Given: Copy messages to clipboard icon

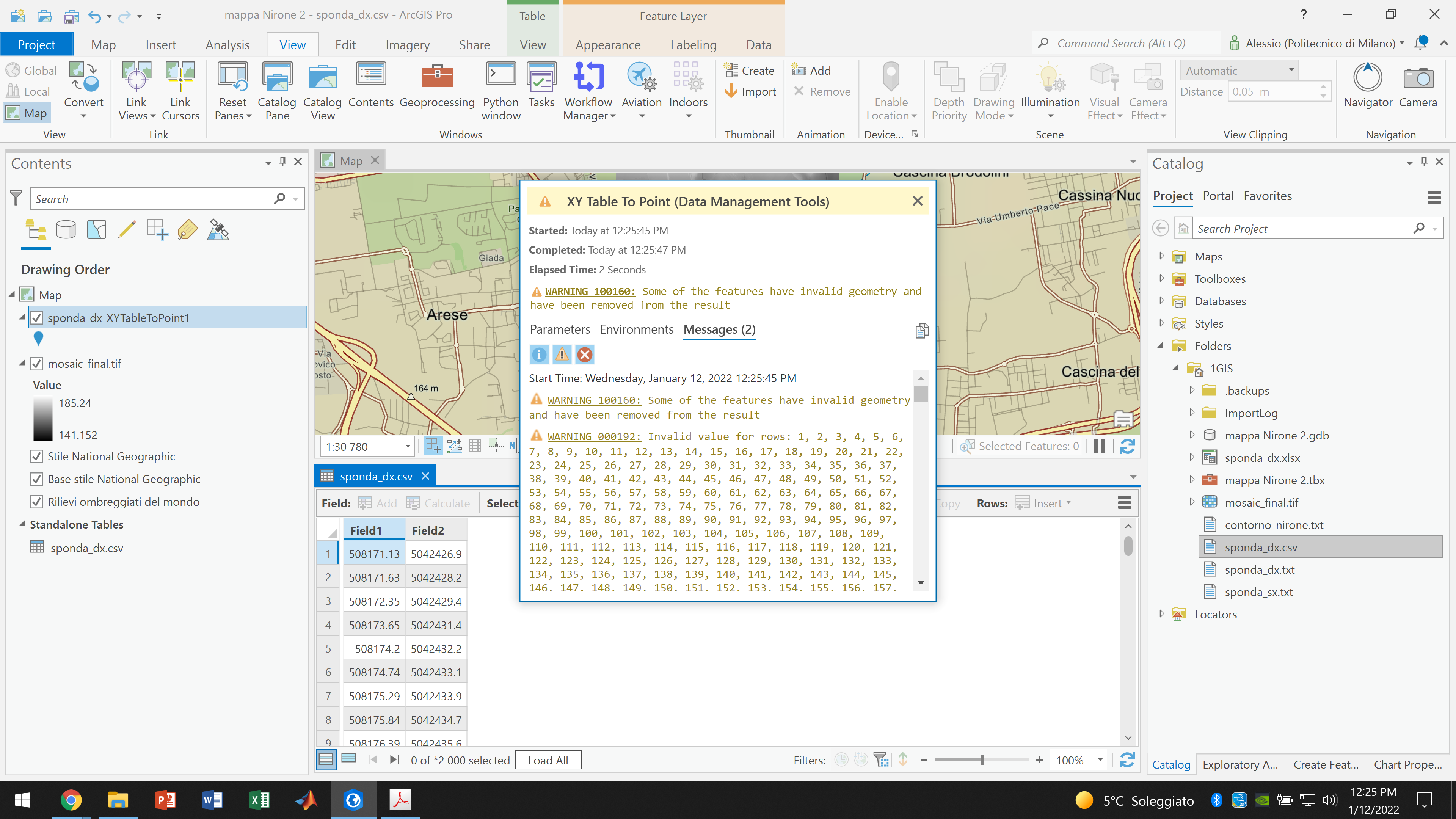Looking at the screenshot, I should (921, 331).
